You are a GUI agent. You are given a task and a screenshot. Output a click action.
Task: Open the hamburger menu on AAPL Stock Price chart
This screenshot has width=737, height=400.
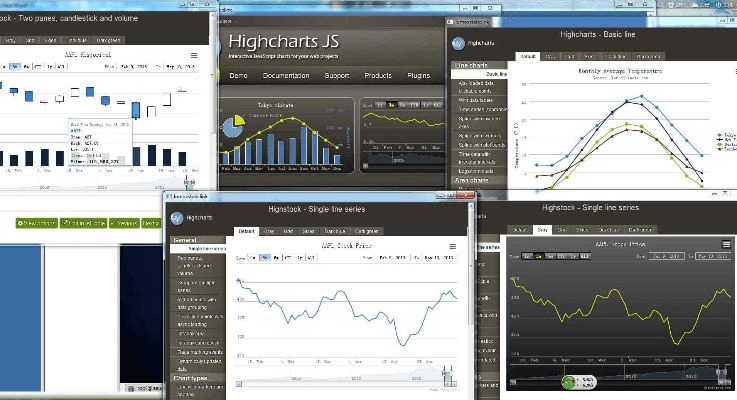452,246
